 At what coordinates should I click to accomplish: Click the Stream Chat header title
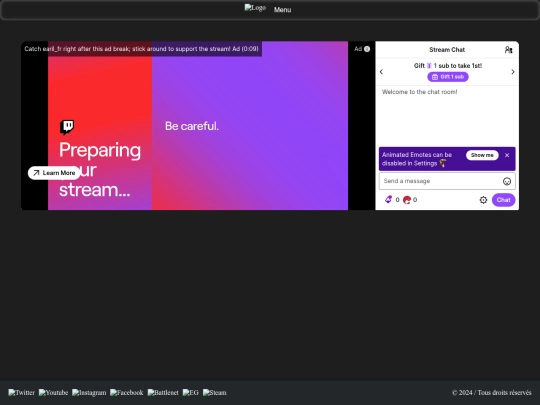447,50
